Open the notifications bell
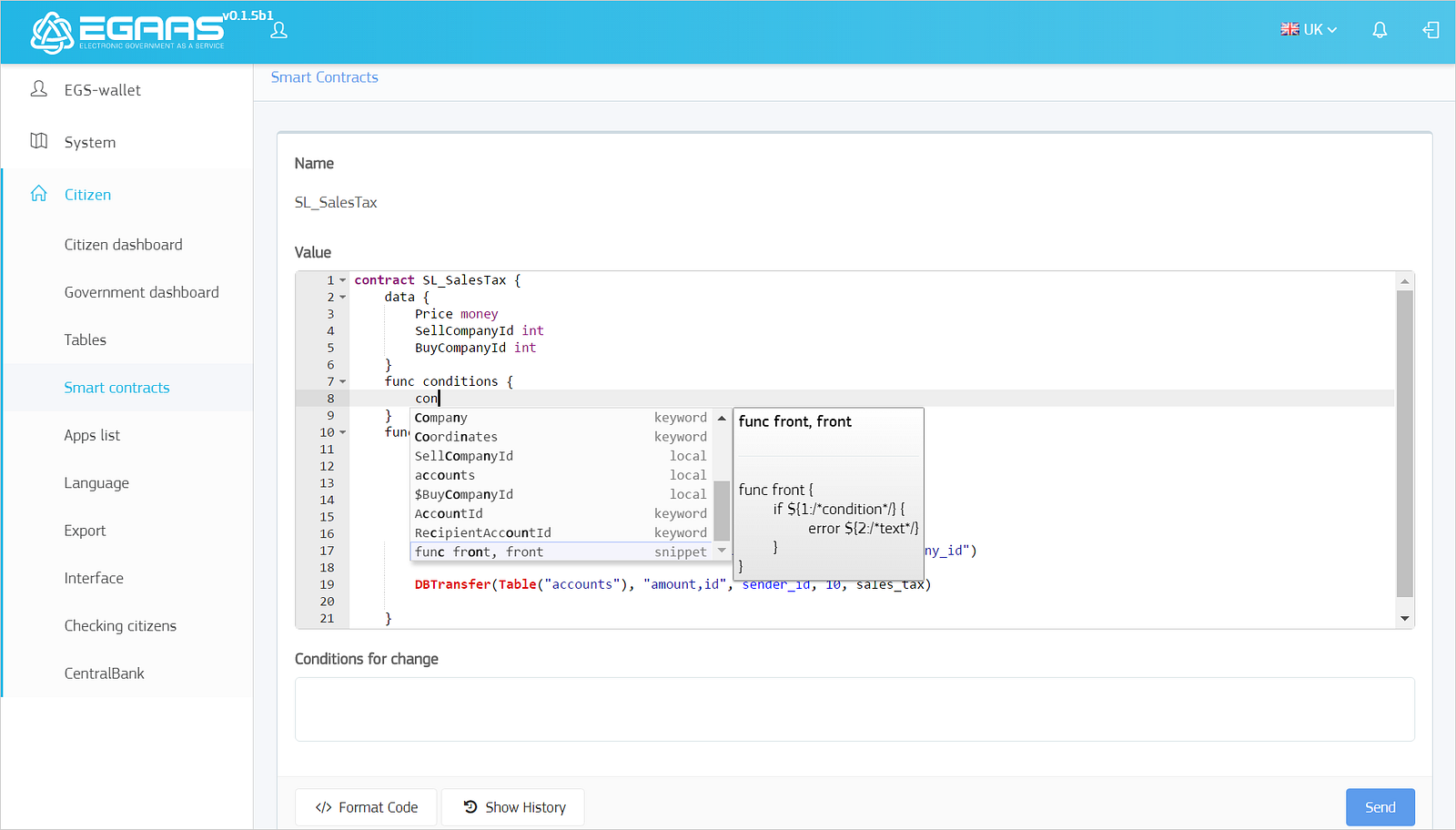Image resolution: width=1456 pixels, height=830 pixels. (x=1380, y=30)
